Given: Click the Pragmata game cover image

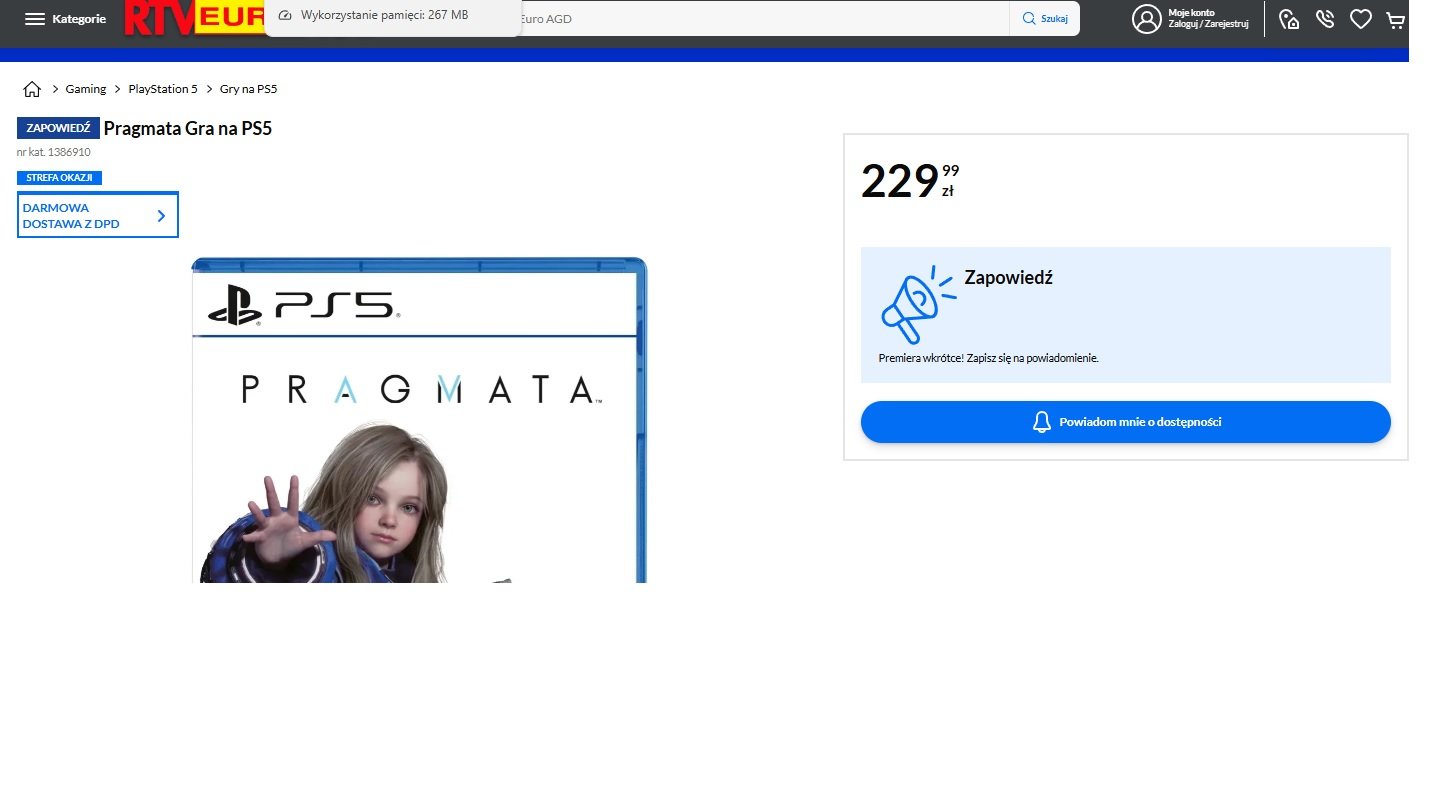Looking at the screenshot, I should (419, 420).
